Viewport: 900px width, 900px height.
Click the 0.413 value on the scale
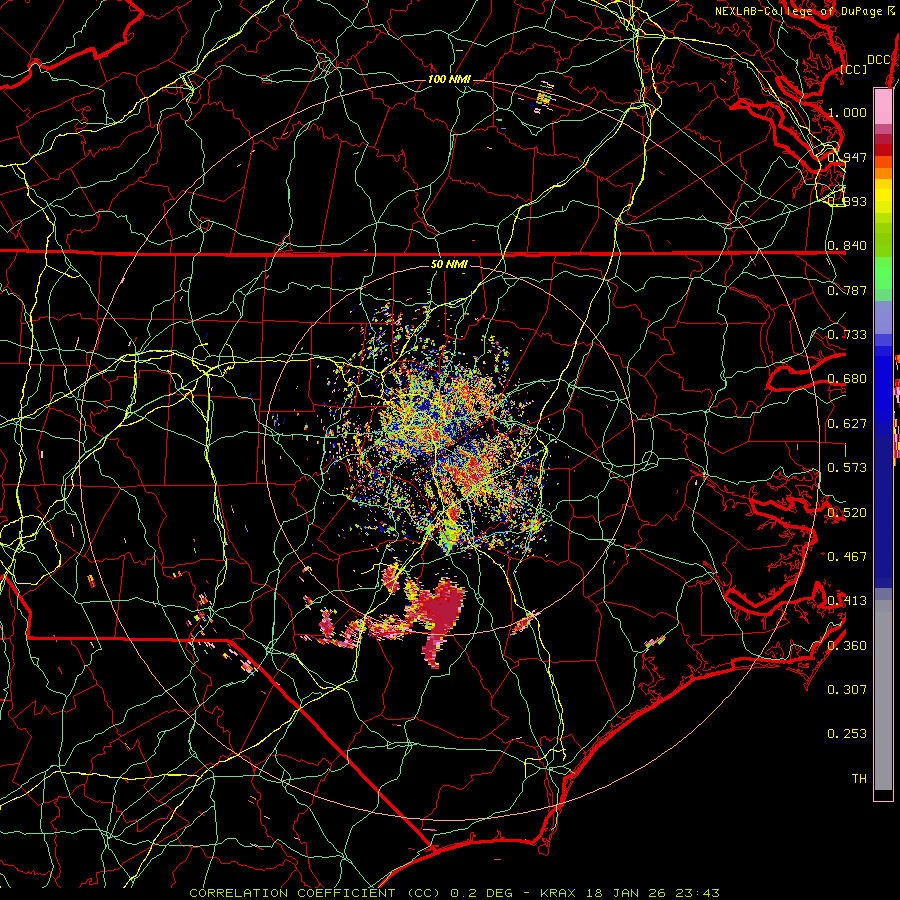(x=847, y=601)
